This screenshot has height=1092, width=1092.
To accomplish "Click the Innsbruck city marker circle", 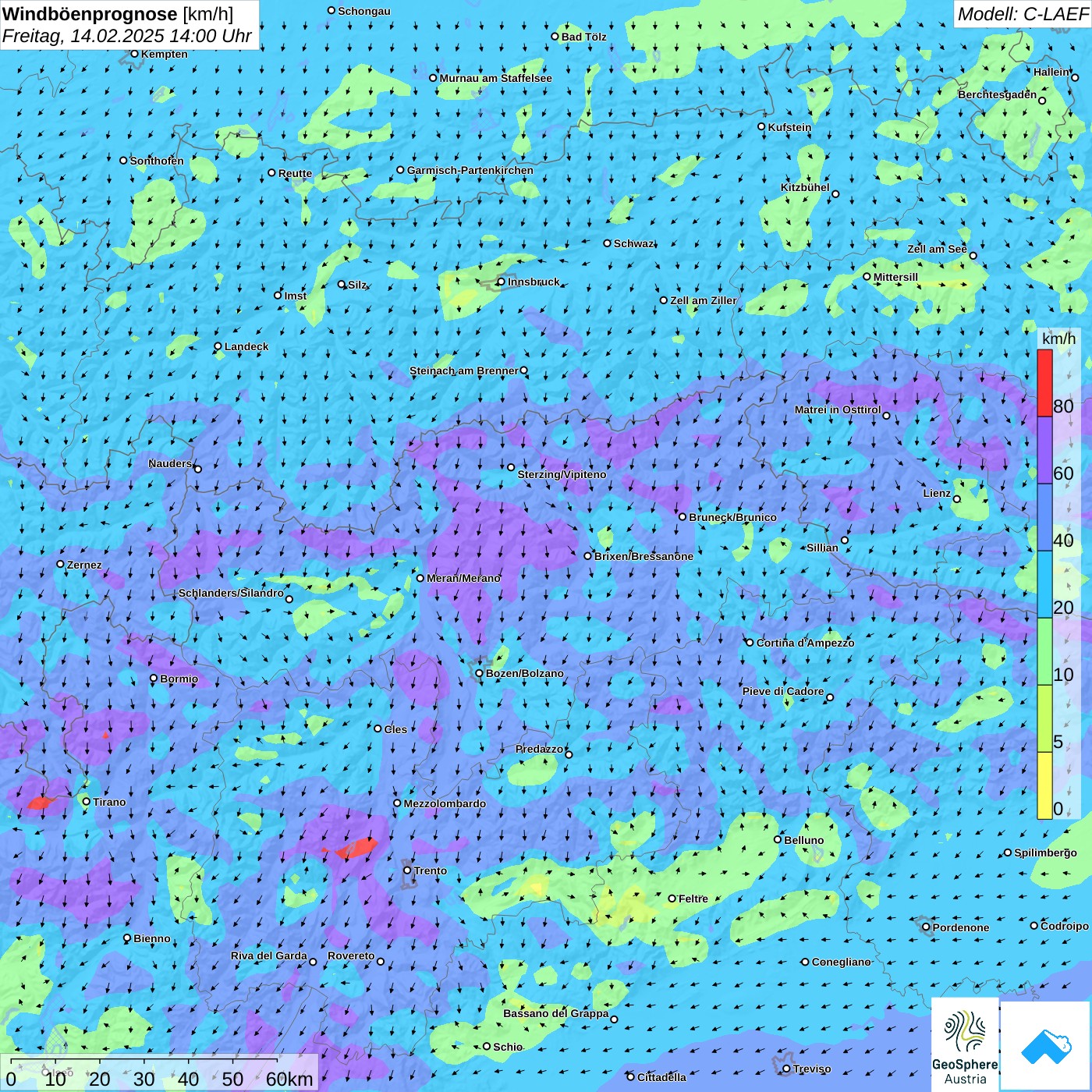I will (501, 282).
